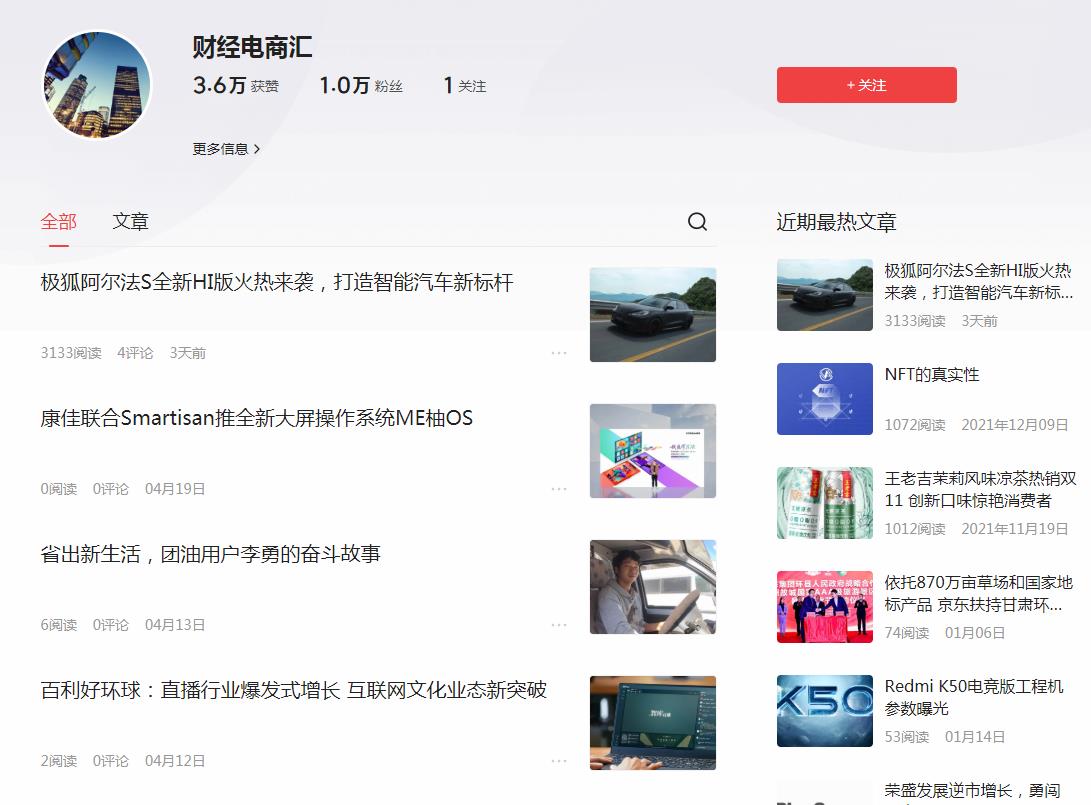The height and width of the screenshot is (805, 1091).
Task: Open the 极狐阿尔法S article in the 近期最热文章 sidebar
Action: (978, 281)
